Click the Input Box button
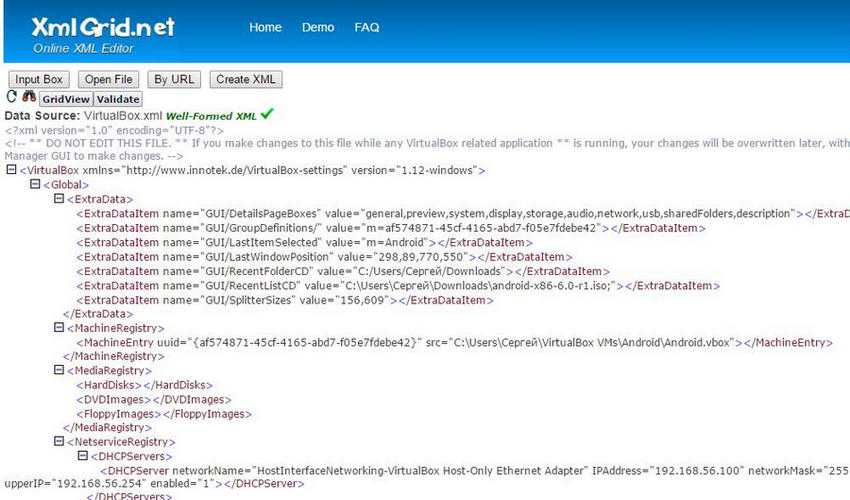The height and width of the screenshot is (500, 850). point(39,79)
